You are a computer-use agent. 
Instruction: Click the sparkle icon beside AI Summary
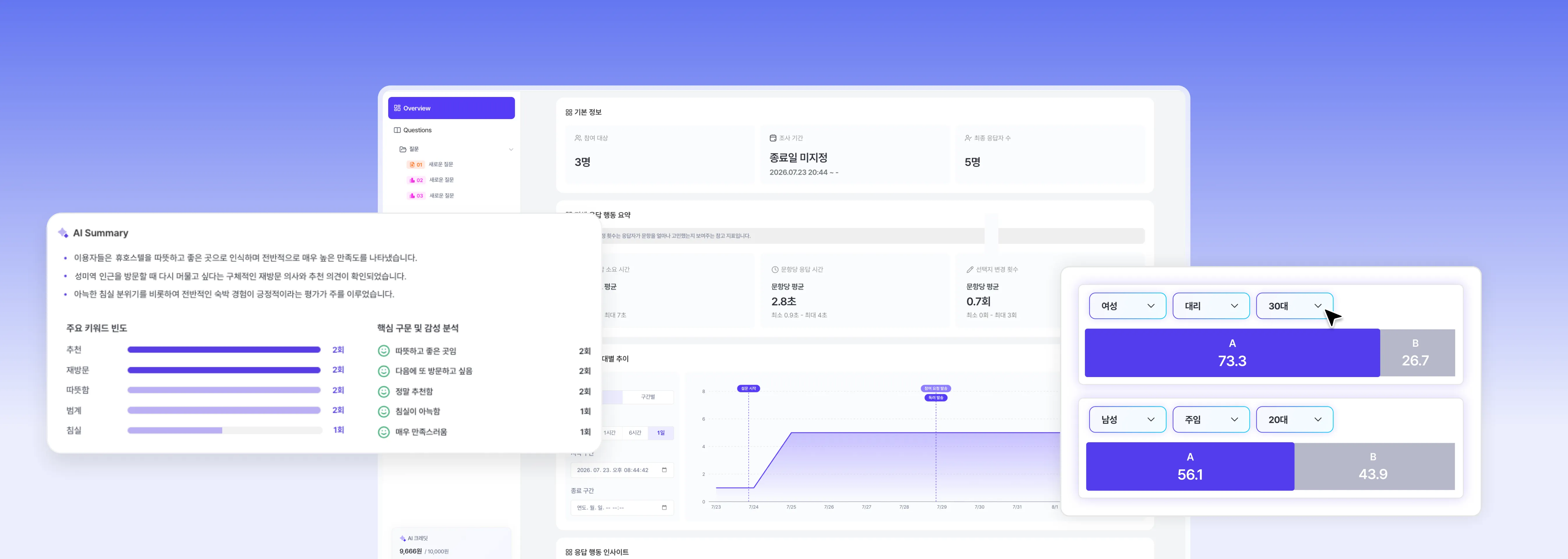coord(63,233)
